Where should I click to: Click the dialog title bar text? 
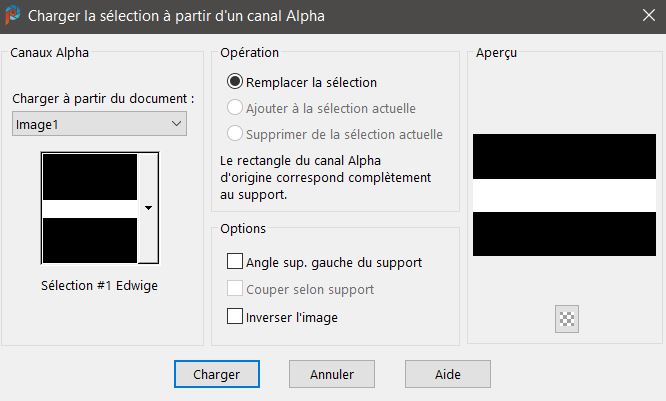[176, 16]
